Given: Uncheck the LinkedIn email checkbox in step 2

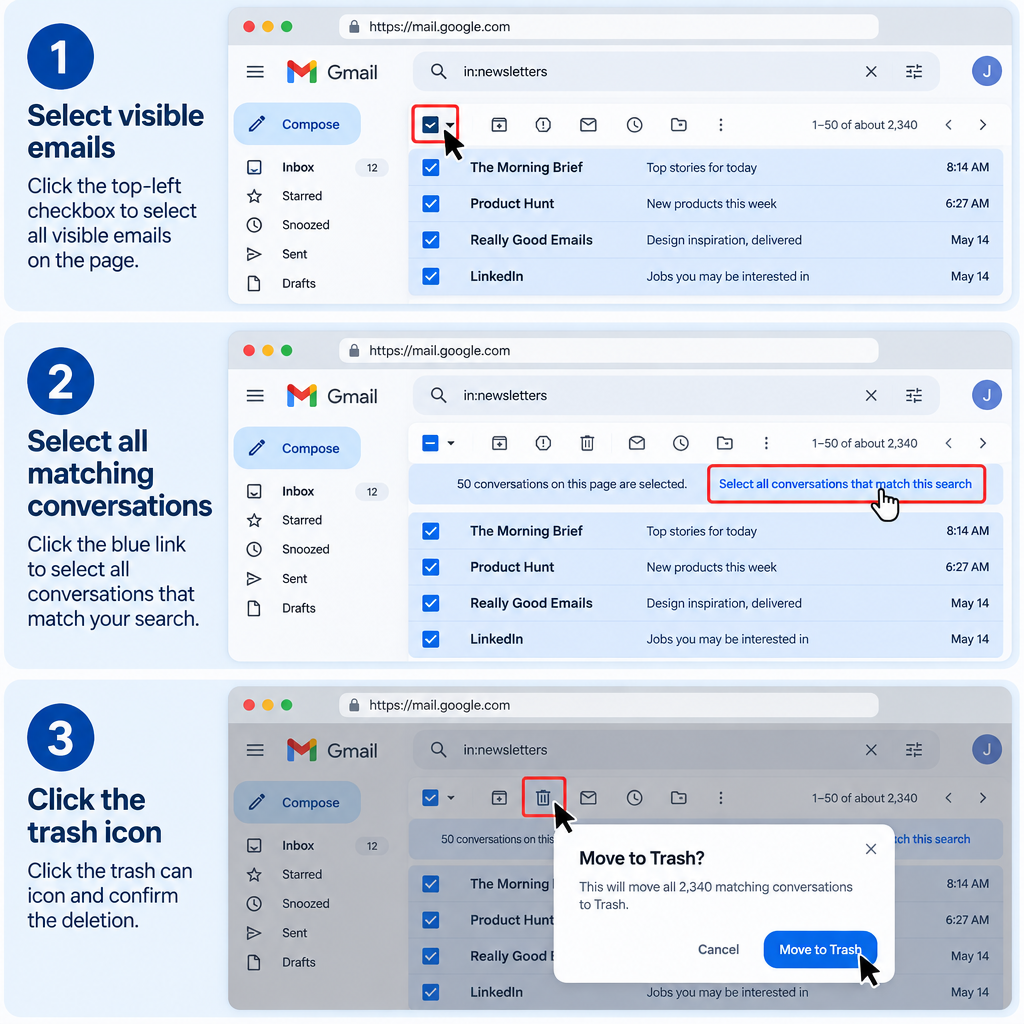Looking at the screenshot, I should (x=430, y=639).
